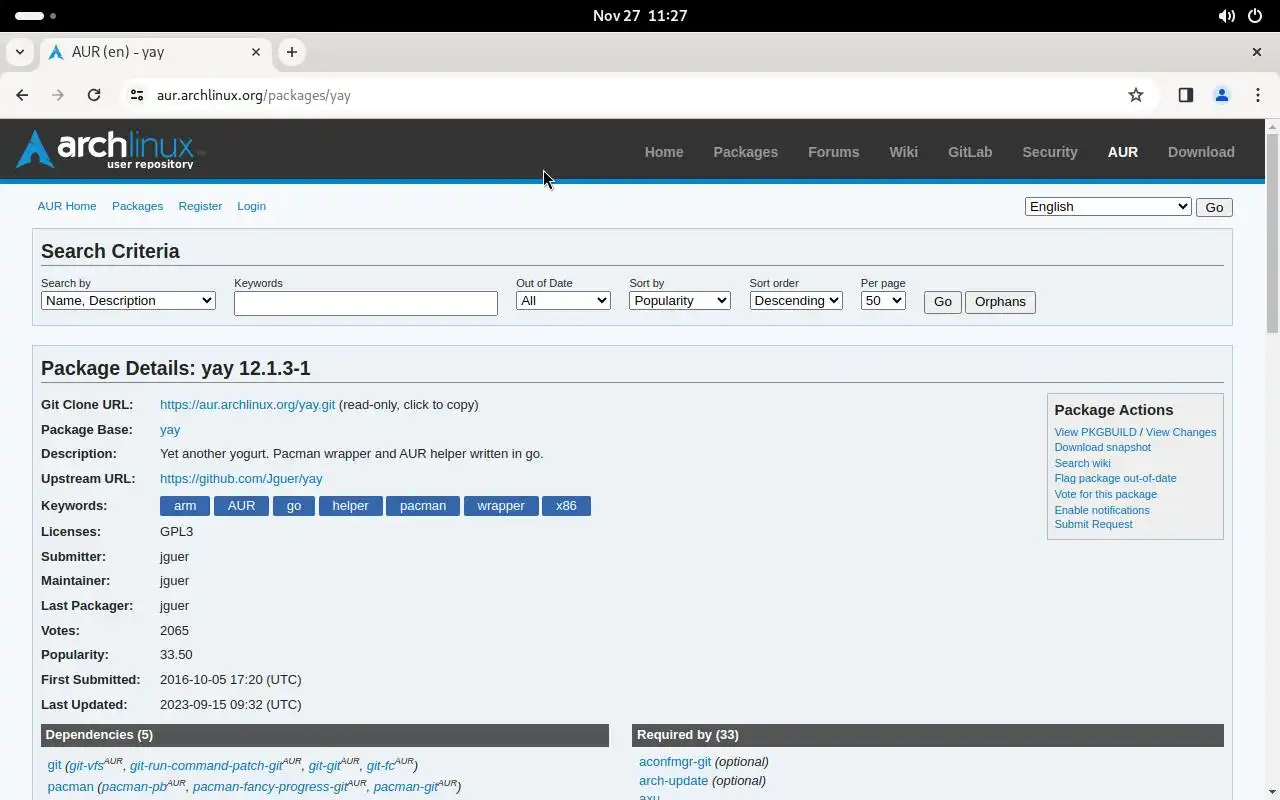Open the github.com/Jguer/yay upstream link

tap(241, 479)
